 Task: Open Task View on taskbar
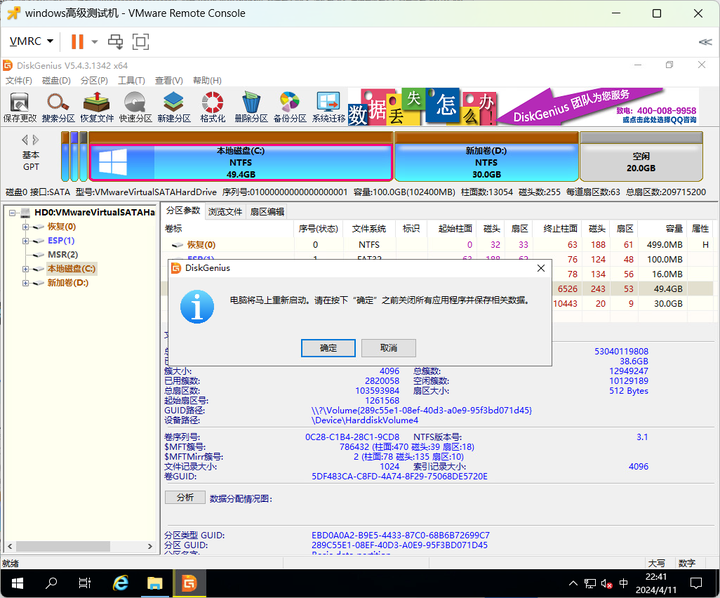84,583
